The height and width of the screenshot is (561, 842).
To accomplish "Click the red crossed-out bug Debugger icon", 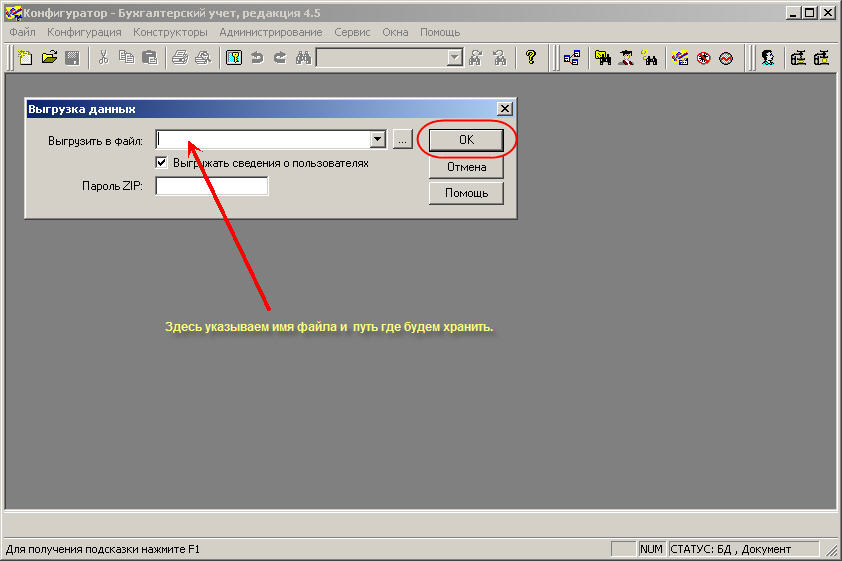I will coord(703,57).
